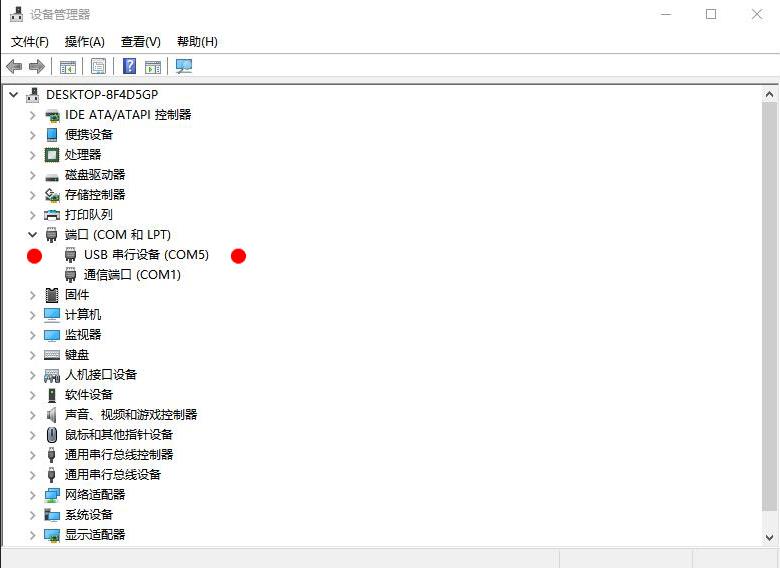Click the Forward arrow toolbar icon
This screenshot has width=780, height=568.
(x=37, y=66)
